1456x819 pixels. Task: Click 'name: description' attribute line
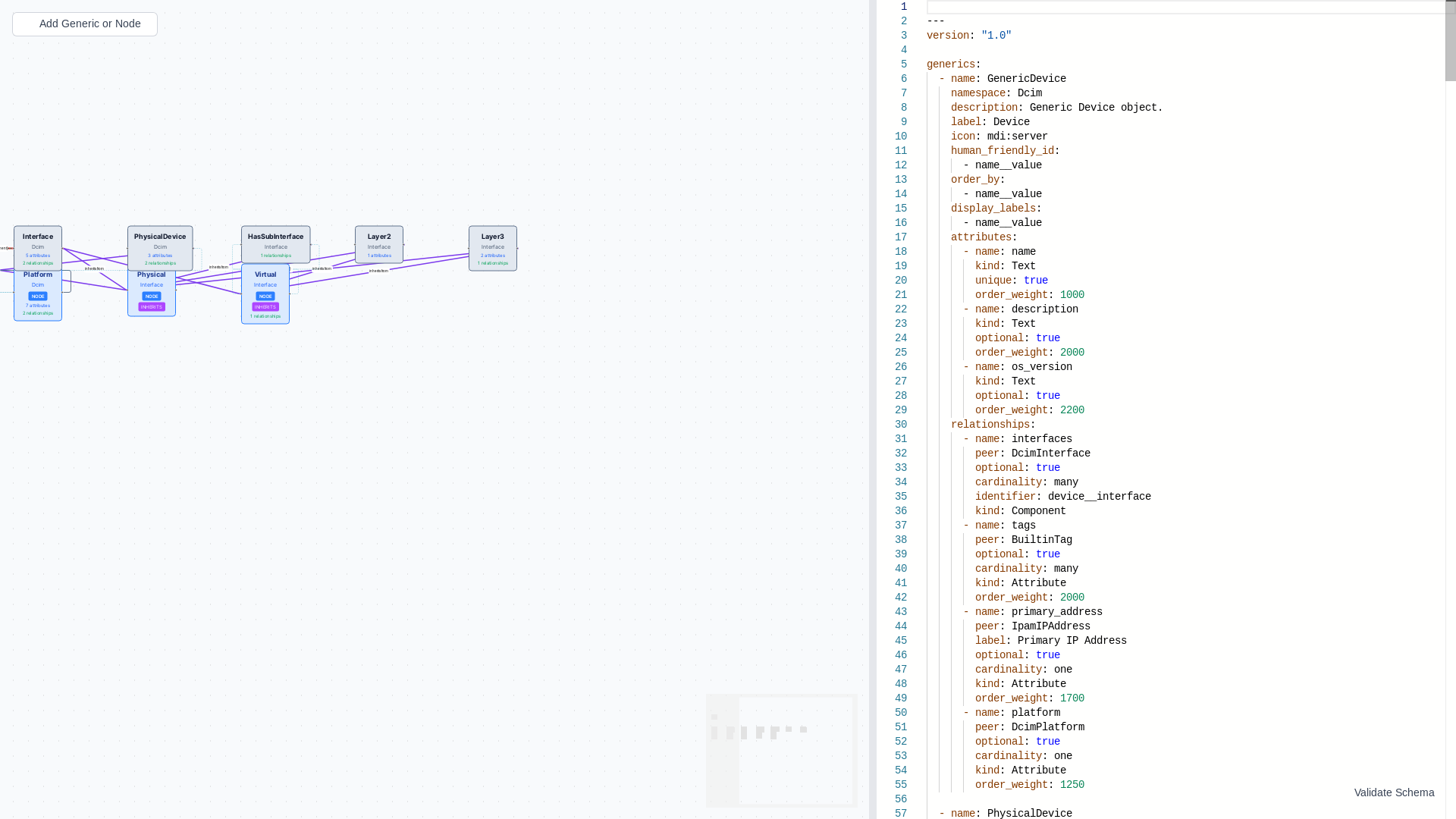1027,309
